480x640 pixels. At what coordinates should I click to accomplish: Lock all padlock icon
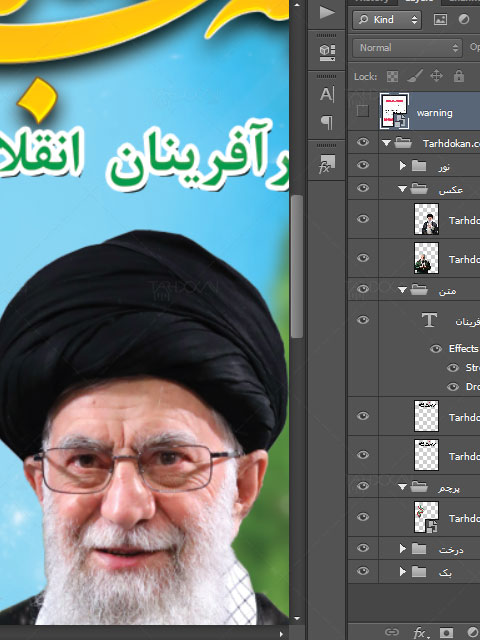[x=459, y=76]
